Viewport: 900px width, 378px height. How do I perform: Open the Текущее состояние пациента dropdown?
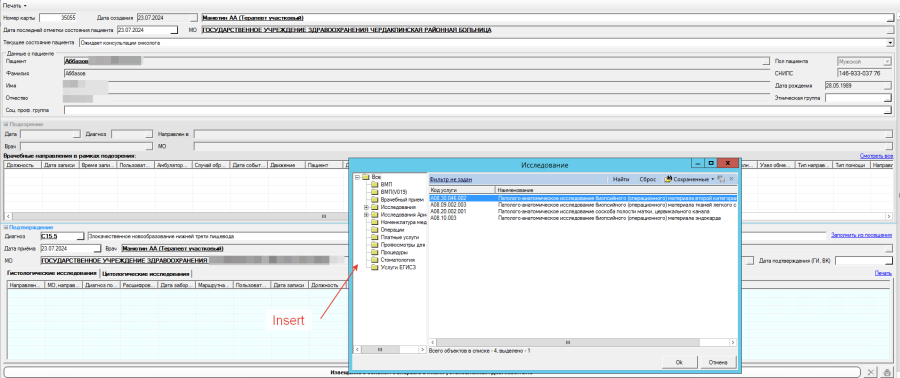pyautogui.click(x=890, y=42)
